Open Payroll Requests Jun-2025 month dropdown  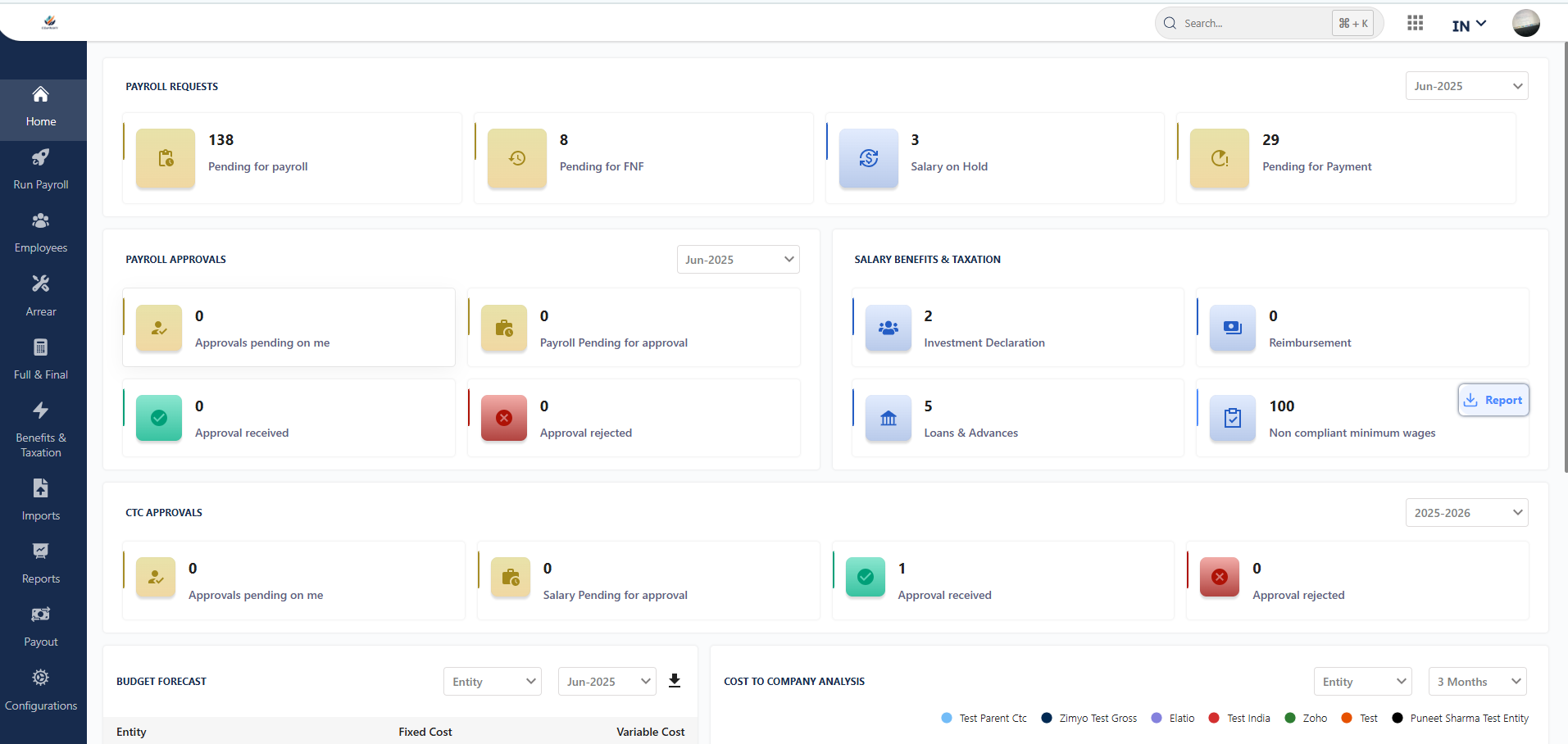[x=1467, y=86]
